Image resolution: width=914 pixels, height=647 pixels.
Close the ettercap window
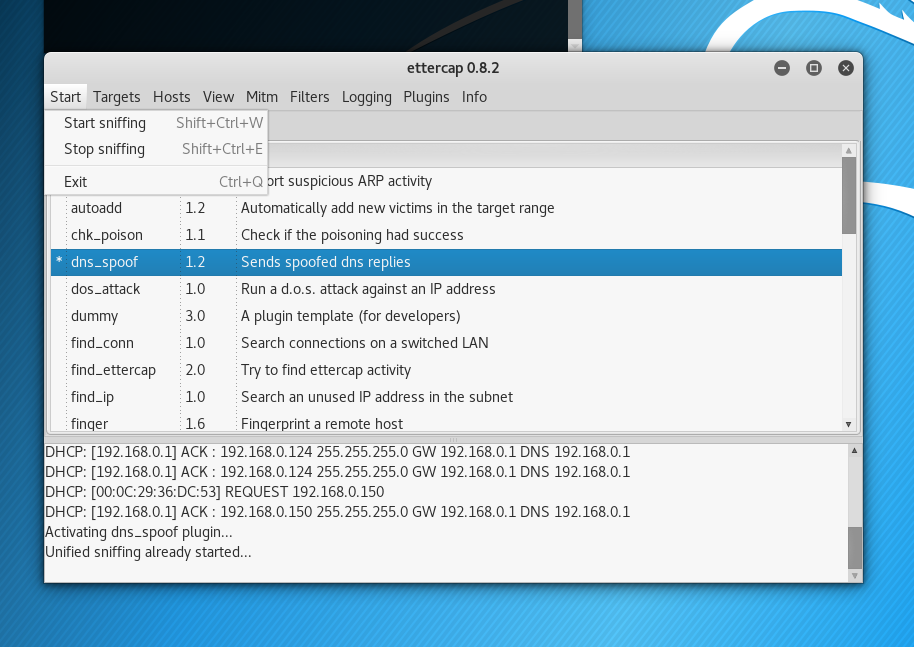click(846, 68)
